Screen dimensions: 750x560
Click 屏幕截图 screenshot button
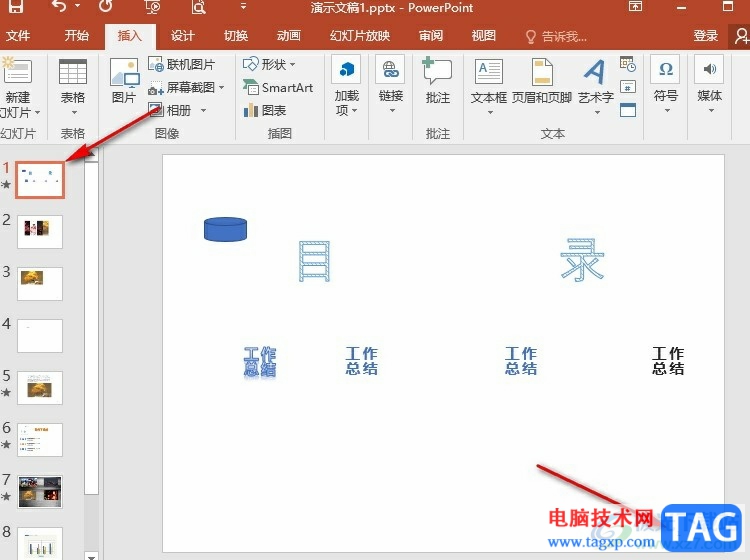click(x=182, y=88)
